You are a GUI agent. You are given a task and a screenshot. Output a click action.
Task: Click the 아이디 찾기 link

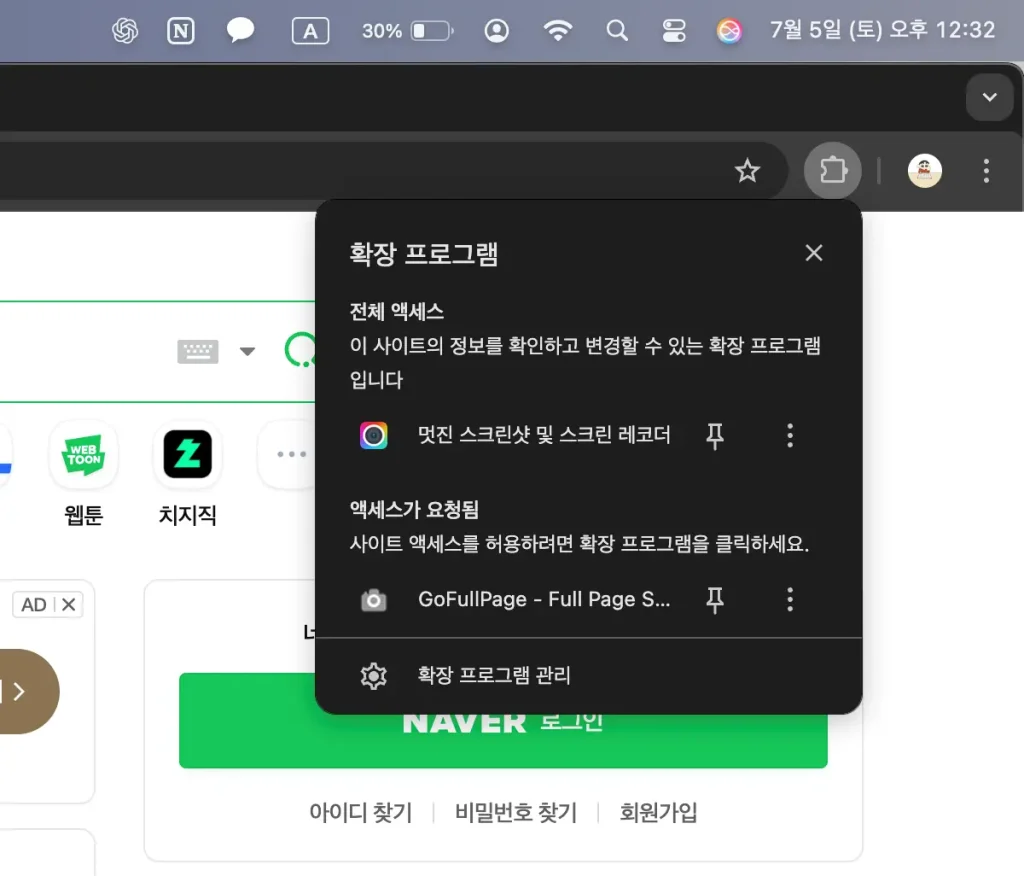[x=360, y=813]
